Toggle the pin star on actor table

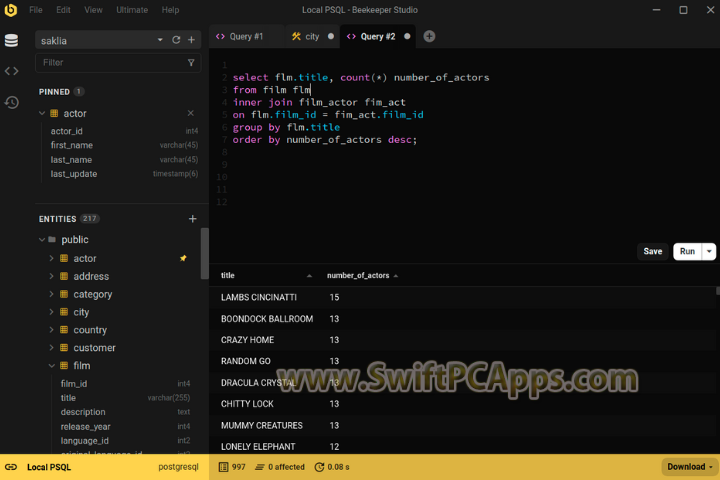183,258
